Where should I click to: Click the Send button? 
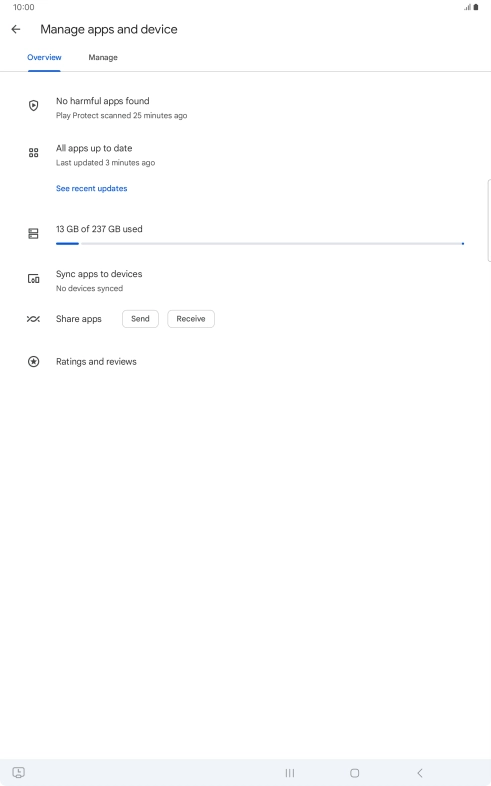click(x=140, y=319)
